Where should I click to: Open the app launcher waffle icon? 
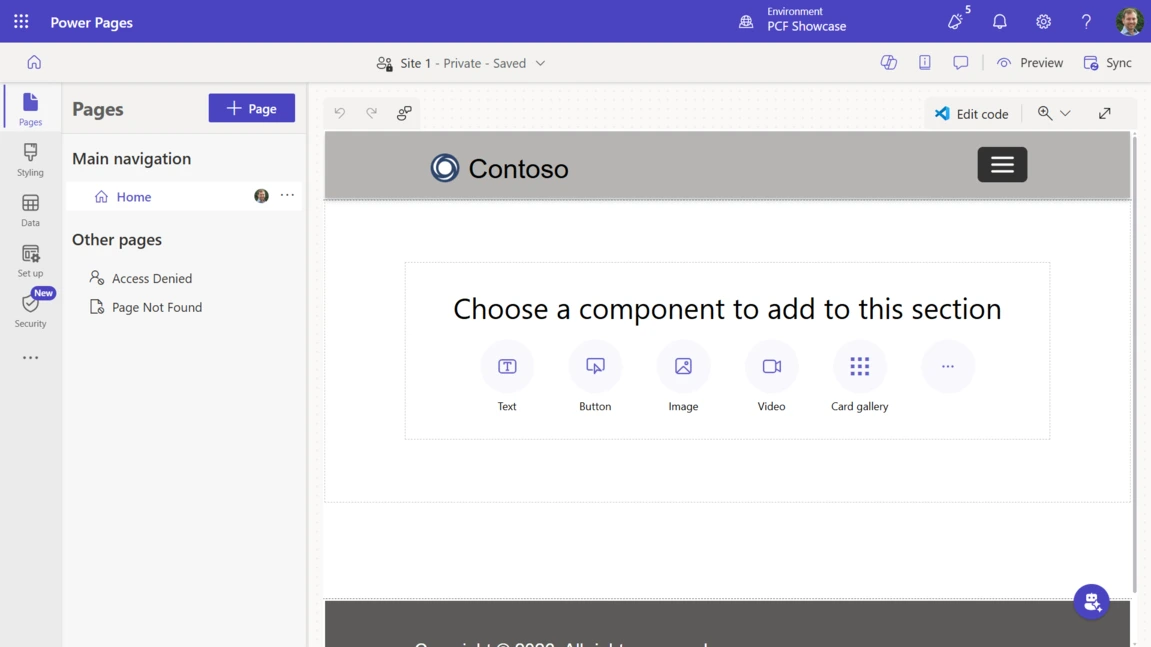(21, 22)
